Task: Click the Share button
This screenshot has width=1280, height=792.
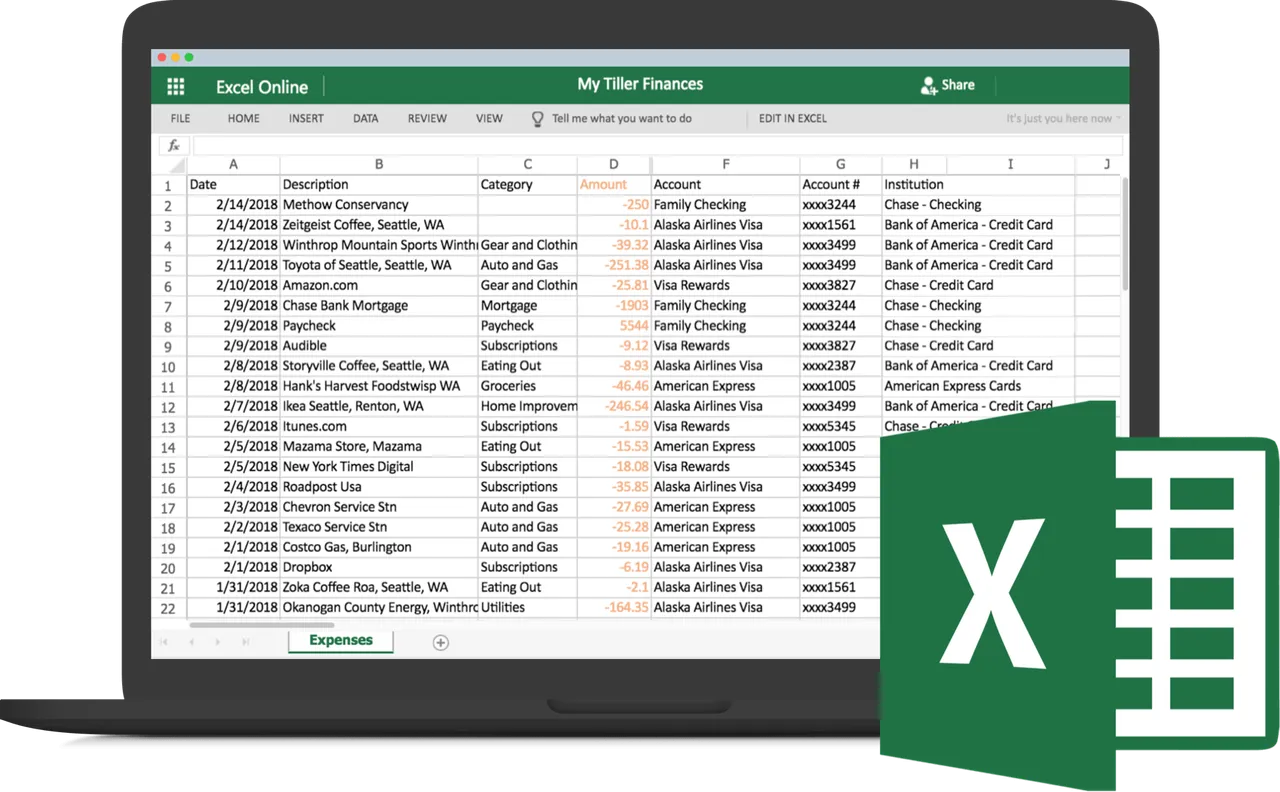Action: (947, 85)
